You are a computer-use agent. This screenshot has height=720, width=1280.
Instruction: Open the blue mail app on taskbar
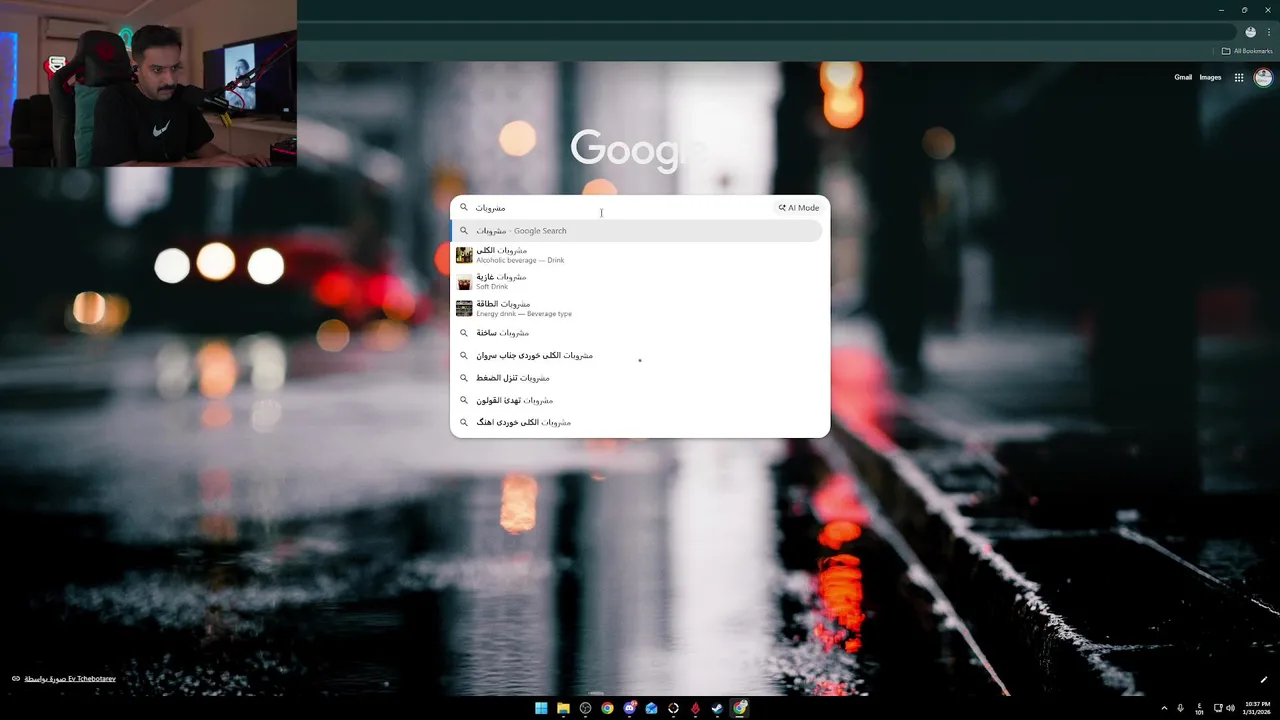[x=651, y=708]
